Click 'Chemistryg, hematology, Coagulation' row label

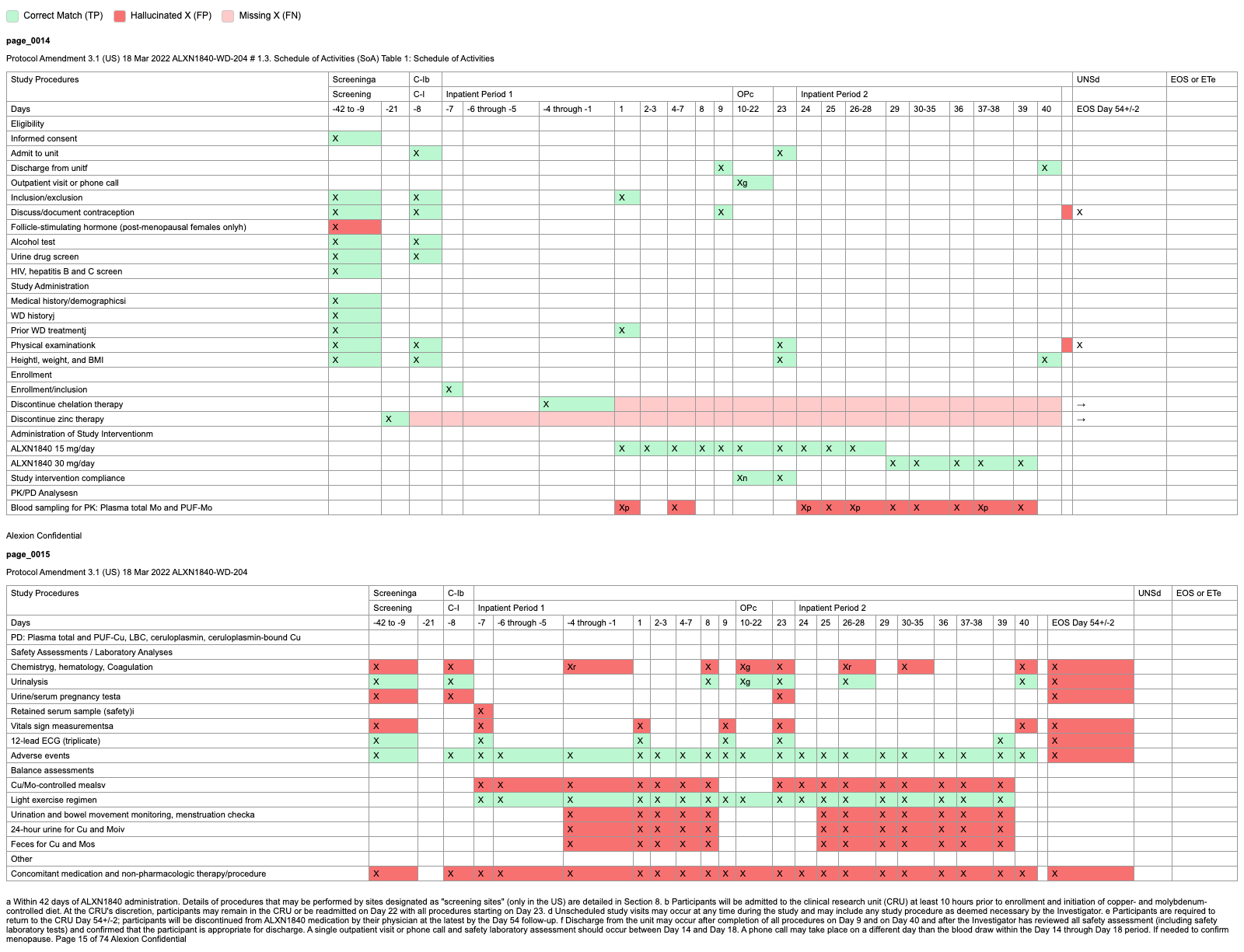[82, 667]
